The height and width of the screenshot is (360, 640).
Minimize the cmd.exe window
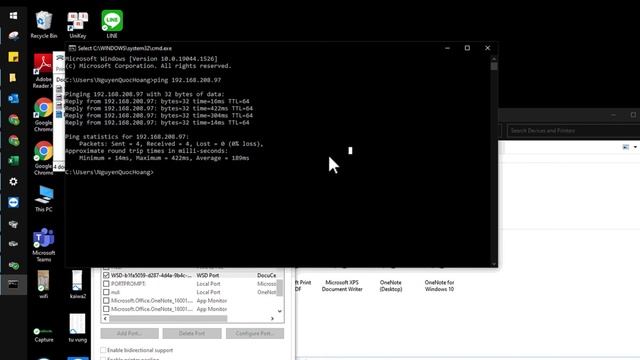[447, 48]
